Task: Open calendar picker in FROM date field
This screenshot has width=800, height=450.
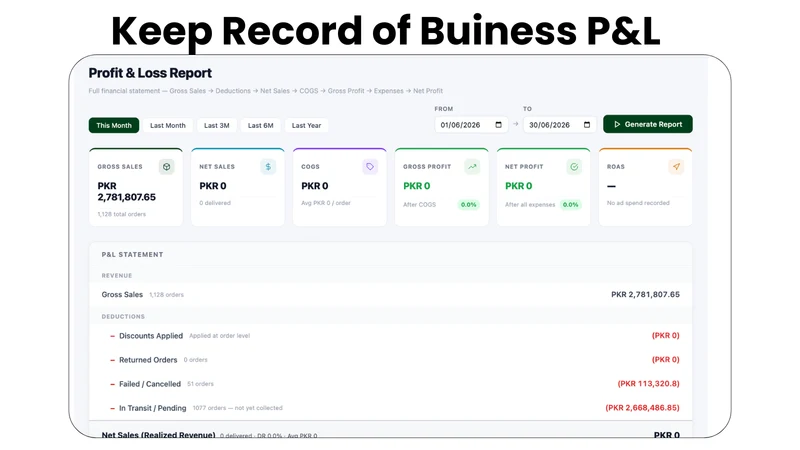Action: (x=498, y=124)
